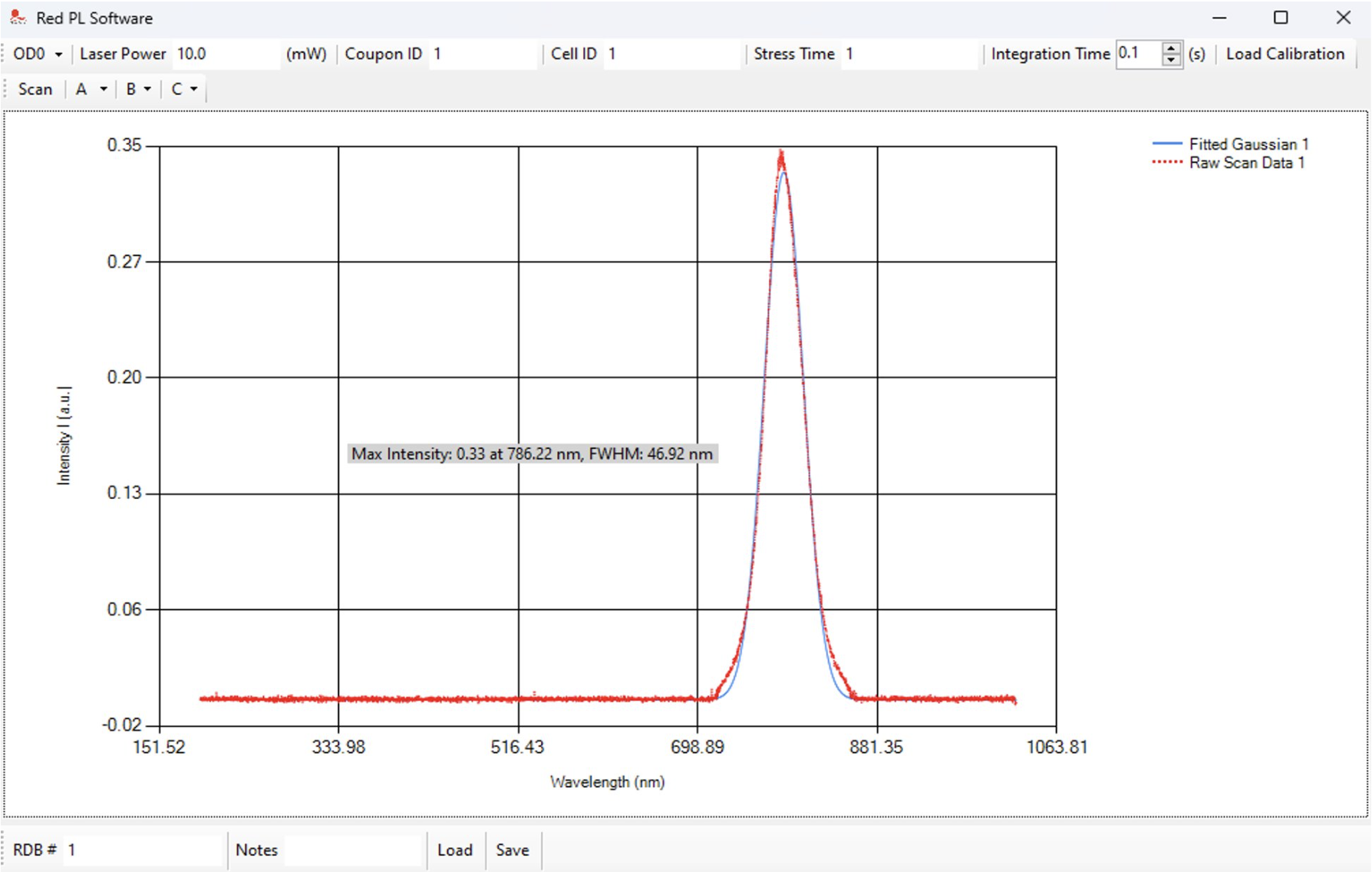Click the Integration Time value box
The width and height of the screenshot is (1372, 872).
1138,54
